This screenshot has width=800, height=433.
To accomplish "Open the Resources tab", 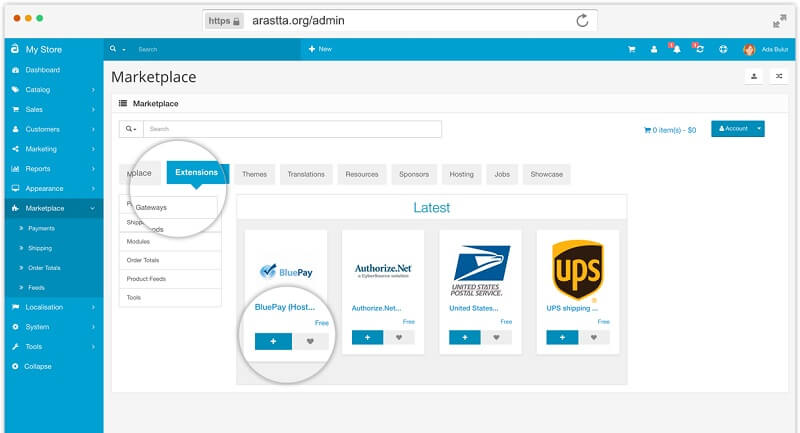I will [x=362, y=174].
